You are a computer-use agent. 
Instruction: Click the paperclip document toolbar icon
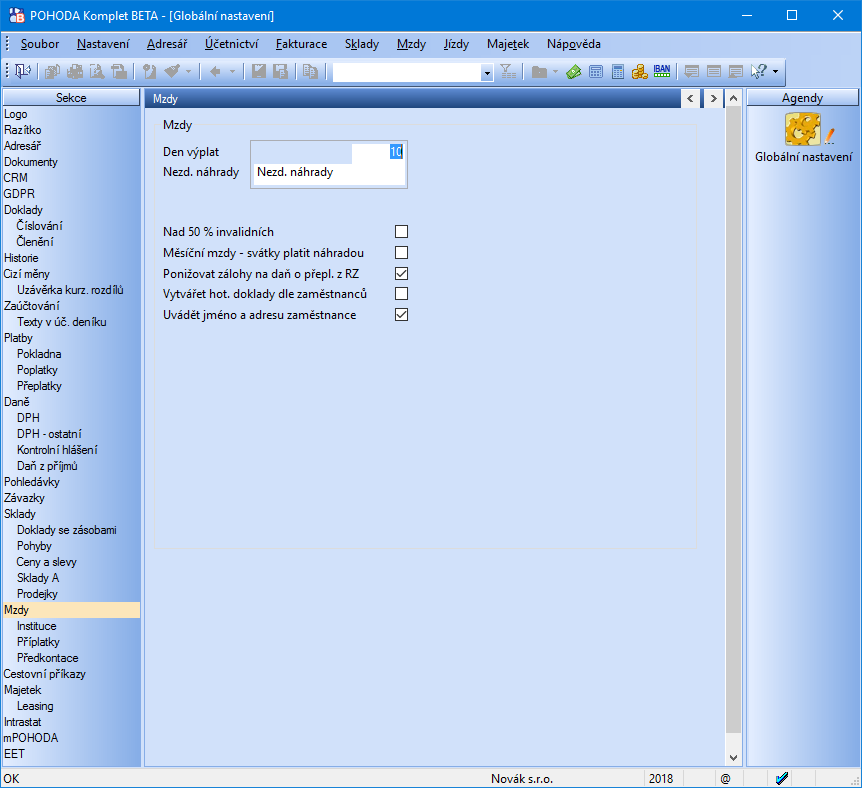[150, 71]
